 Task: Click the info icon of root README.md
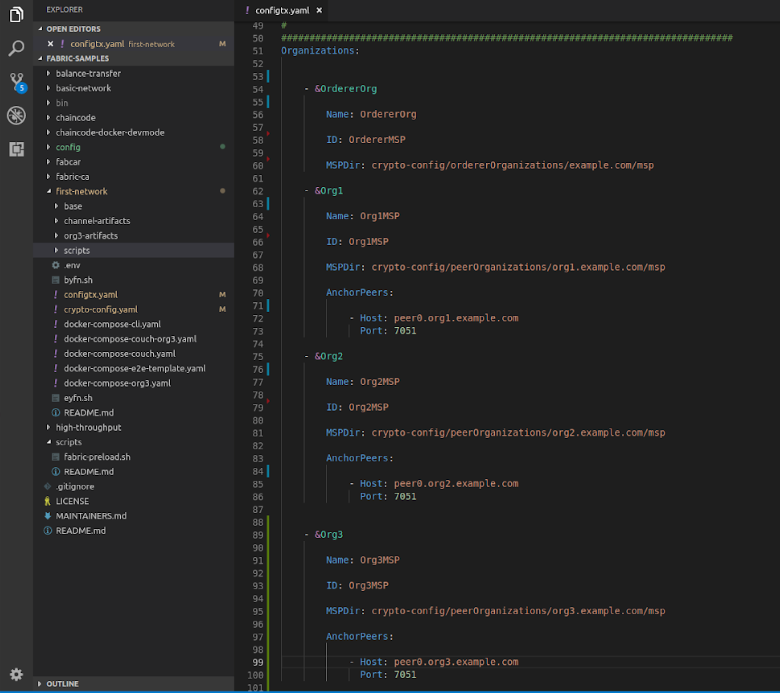(x=48, y=531)
